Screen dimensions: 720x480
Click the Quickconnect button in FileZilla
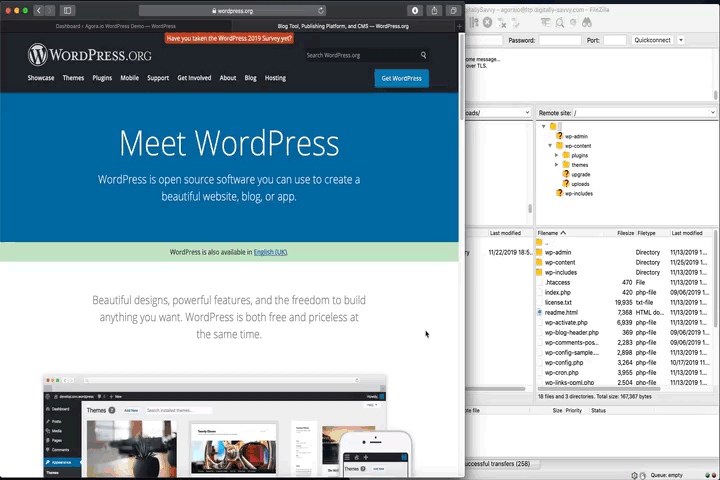652,40
